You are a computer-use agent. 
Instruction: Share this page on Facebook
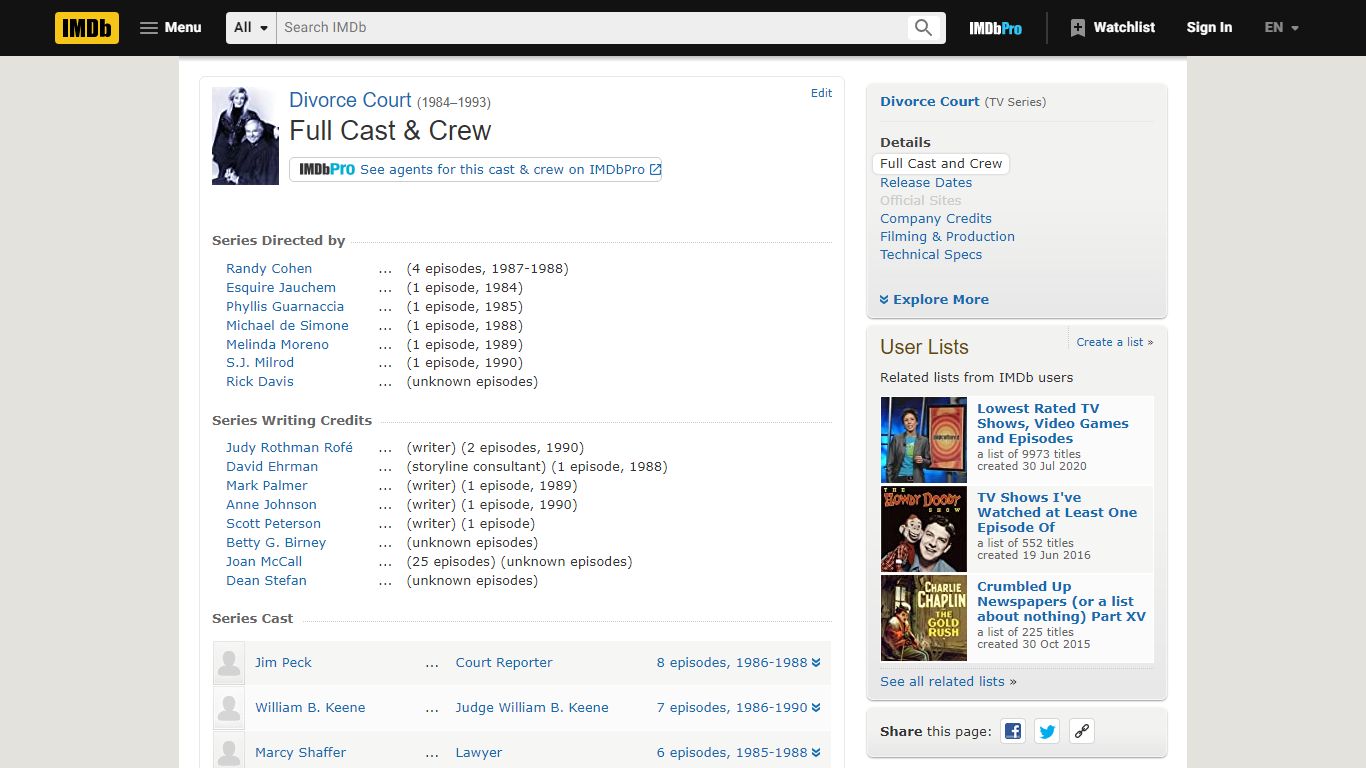tap(1013, 731)
